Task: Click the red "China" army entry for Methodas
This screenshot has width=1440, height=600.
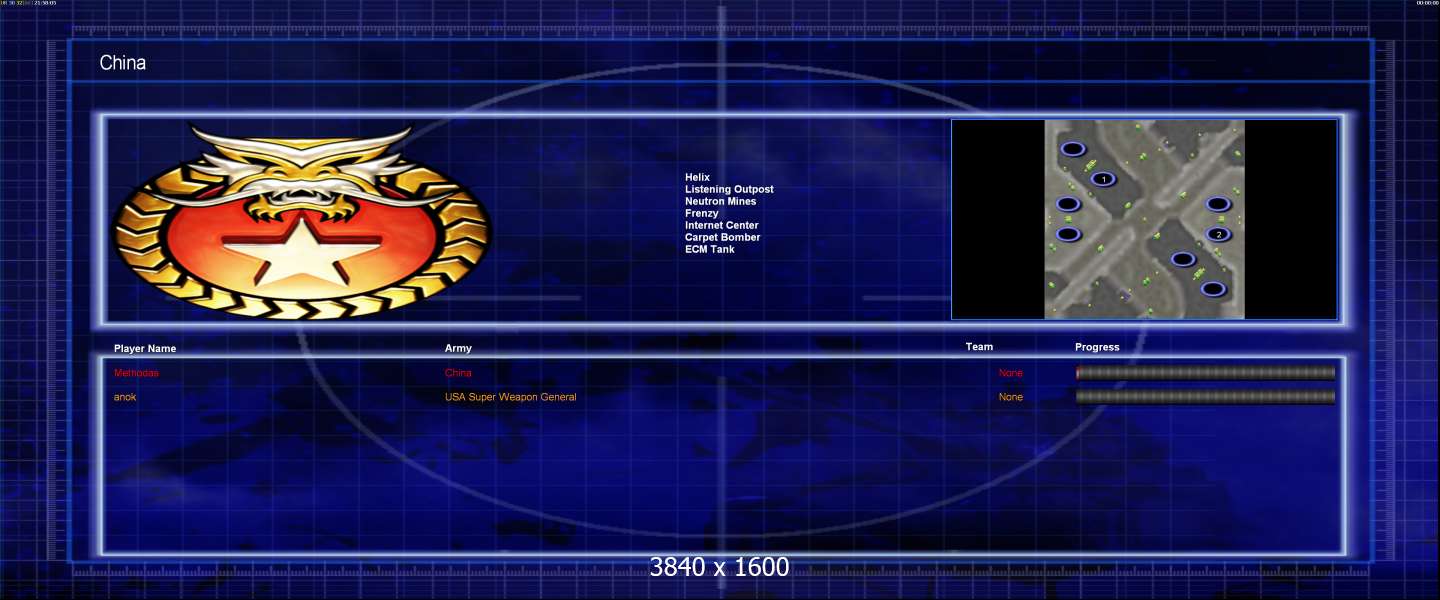Action: [458, 373]
